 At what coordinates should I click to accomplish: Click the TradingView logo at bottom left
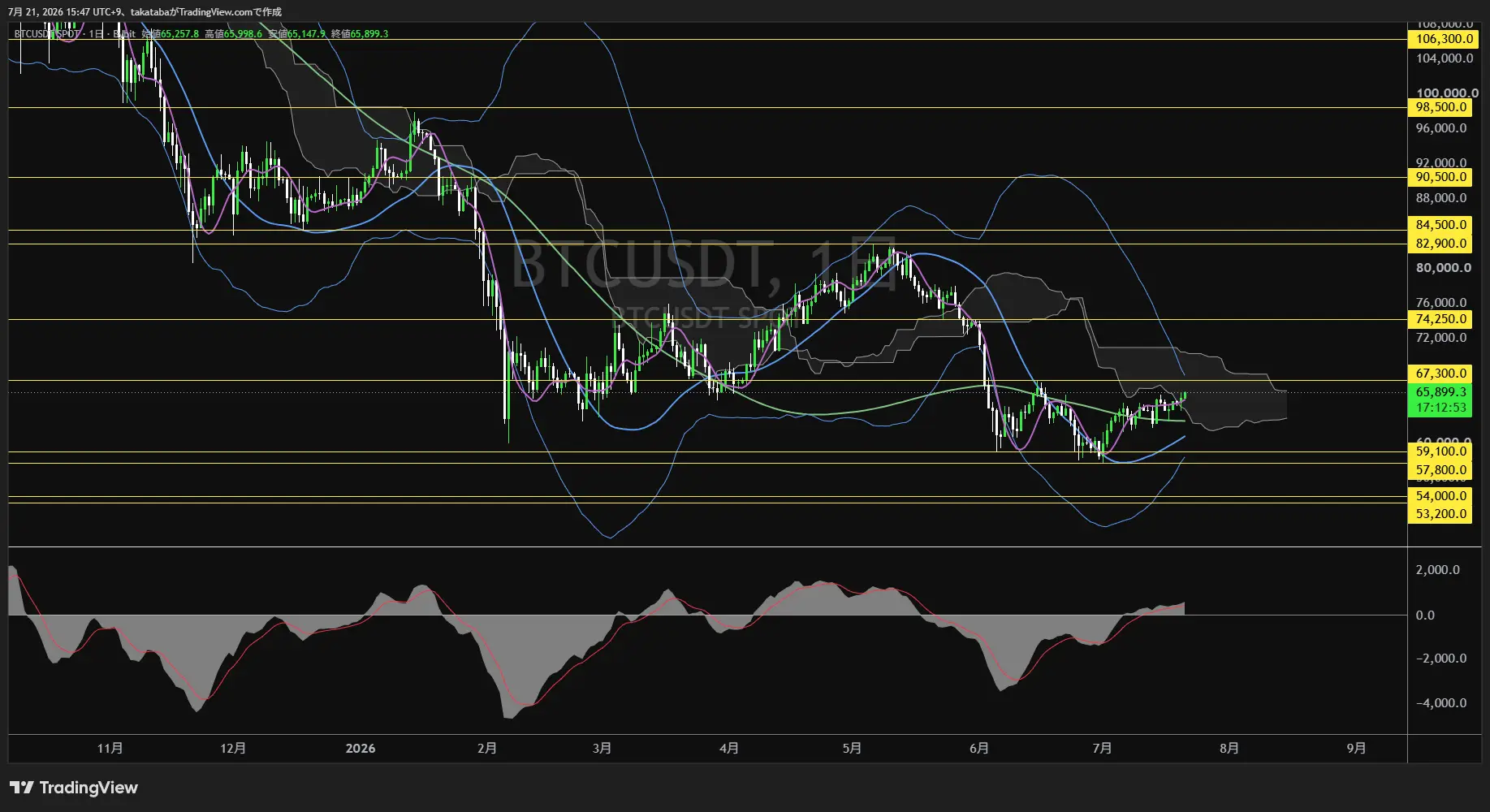point(74,788)
